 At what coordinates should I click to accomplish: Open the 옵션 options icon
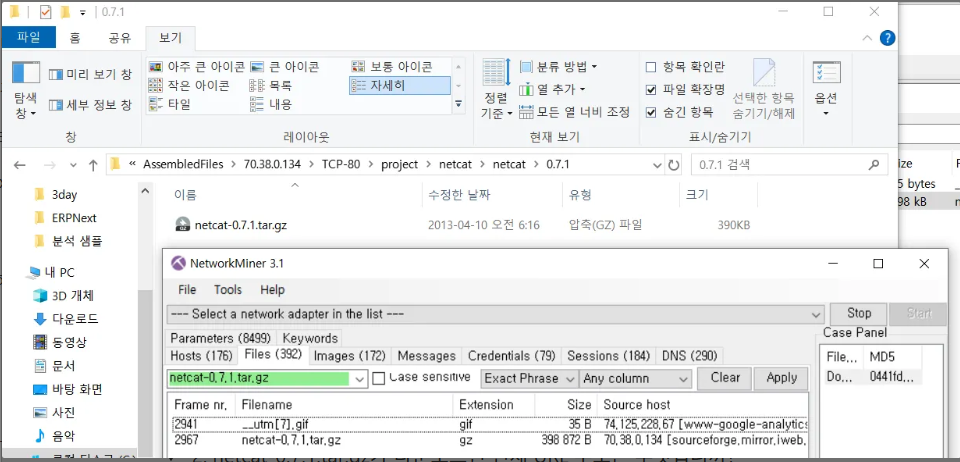[x=826, y=72]
